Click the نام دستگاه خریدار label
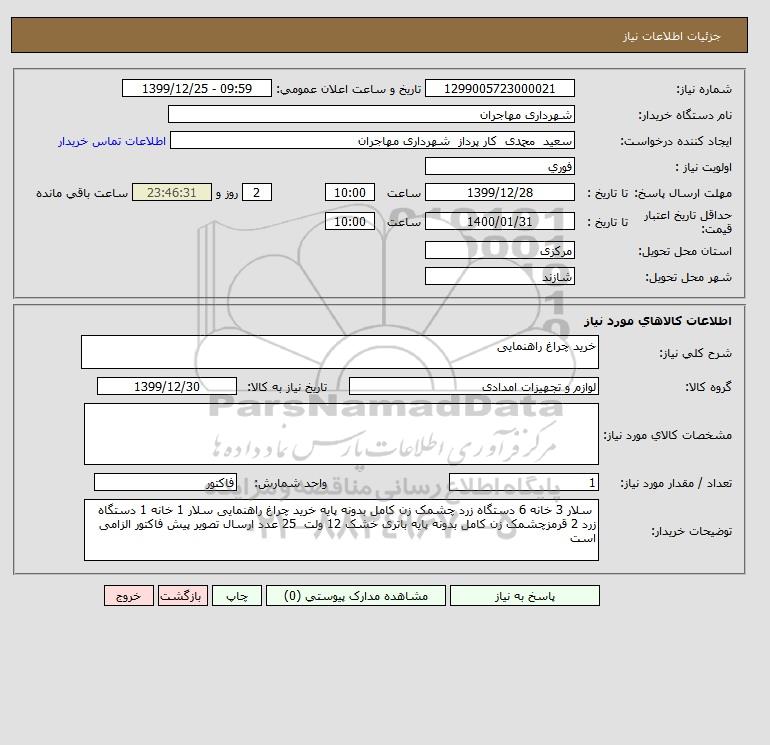The width and height of the screenshot is (770, 745). [685, 115]
